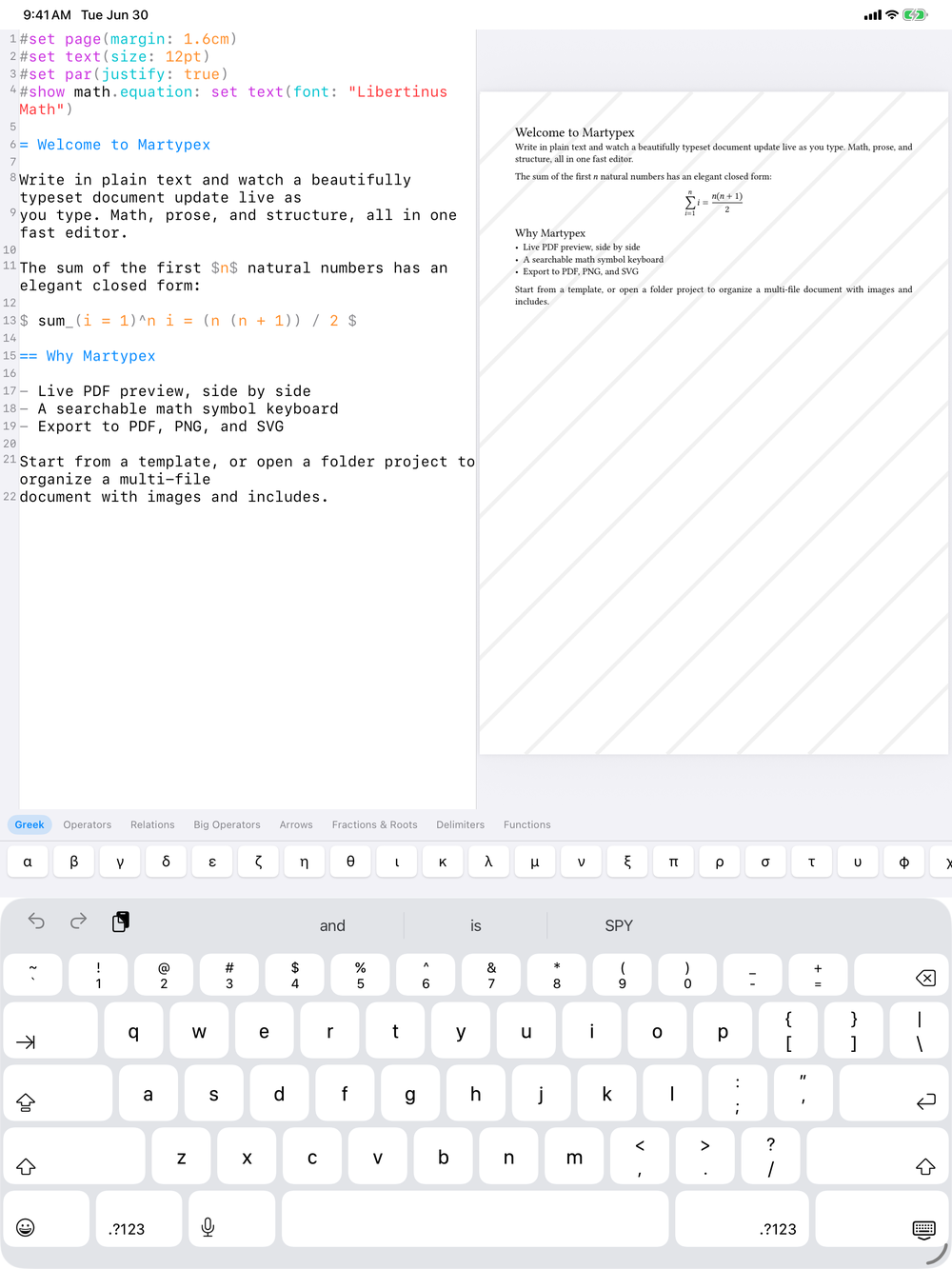Tap the number 5 percent key
The image size is (952, 1269).
click(360, 976)
